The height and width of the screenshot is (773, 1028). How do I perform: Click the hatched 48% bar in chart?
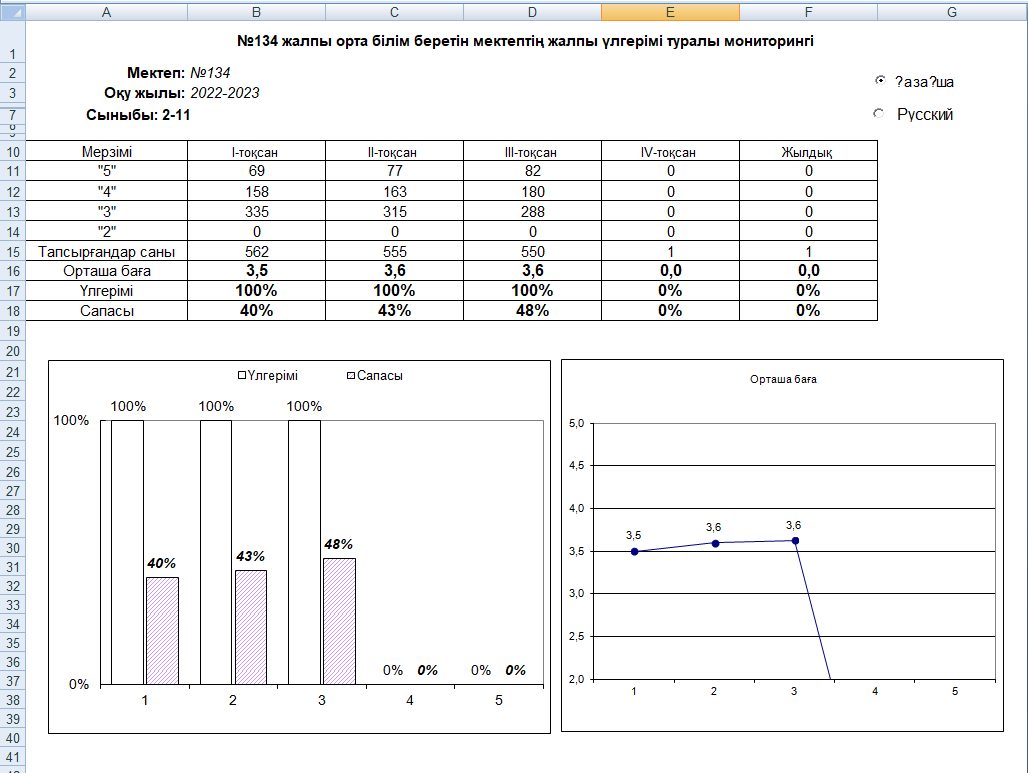tap(339, 620)
